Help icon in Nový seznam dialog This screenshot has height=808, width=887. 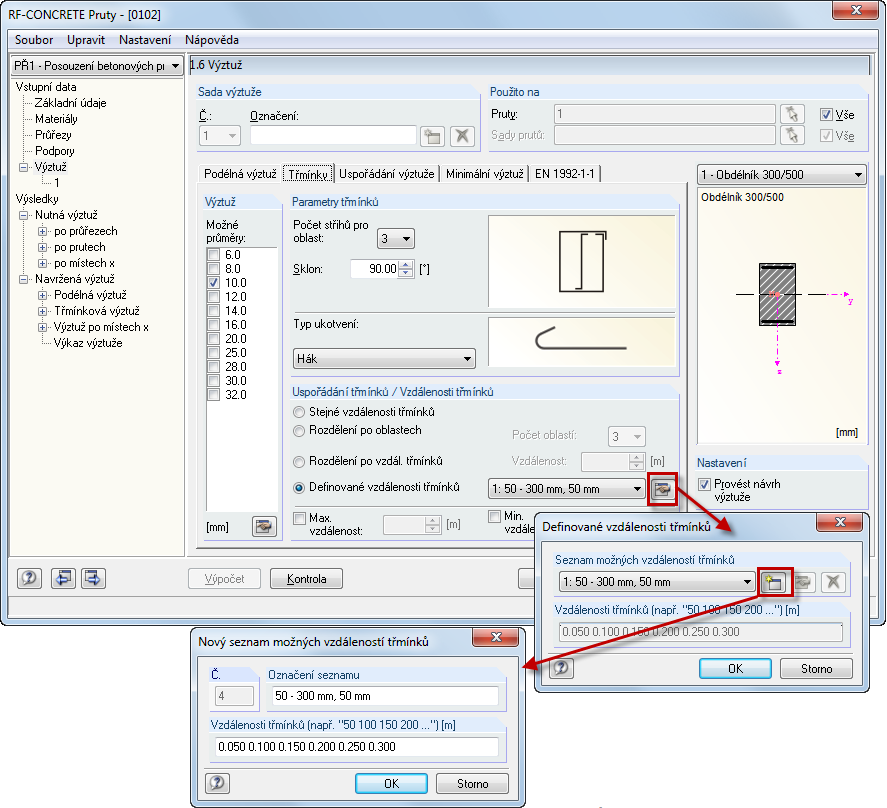tap(217, 783)
